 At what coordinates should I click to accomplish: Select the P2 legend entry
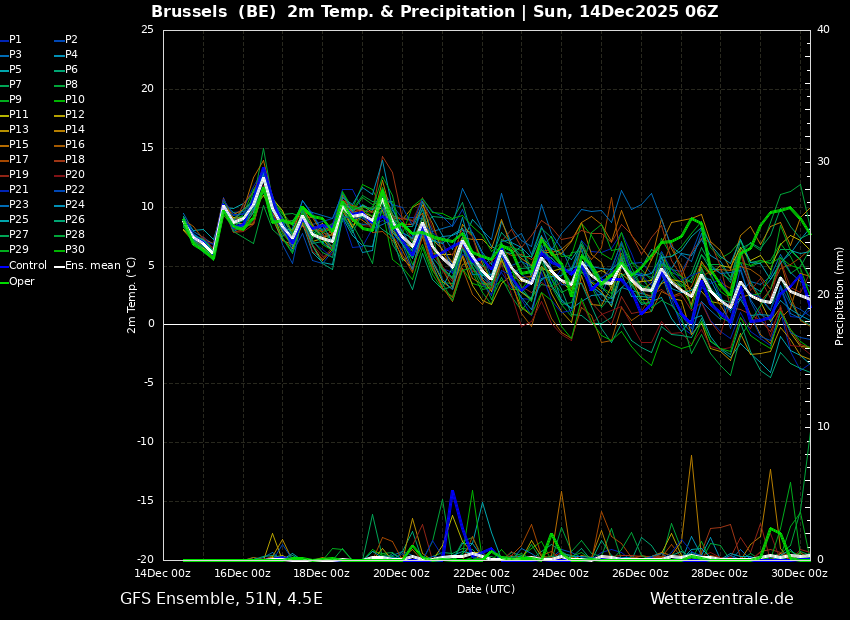(72, 40)
